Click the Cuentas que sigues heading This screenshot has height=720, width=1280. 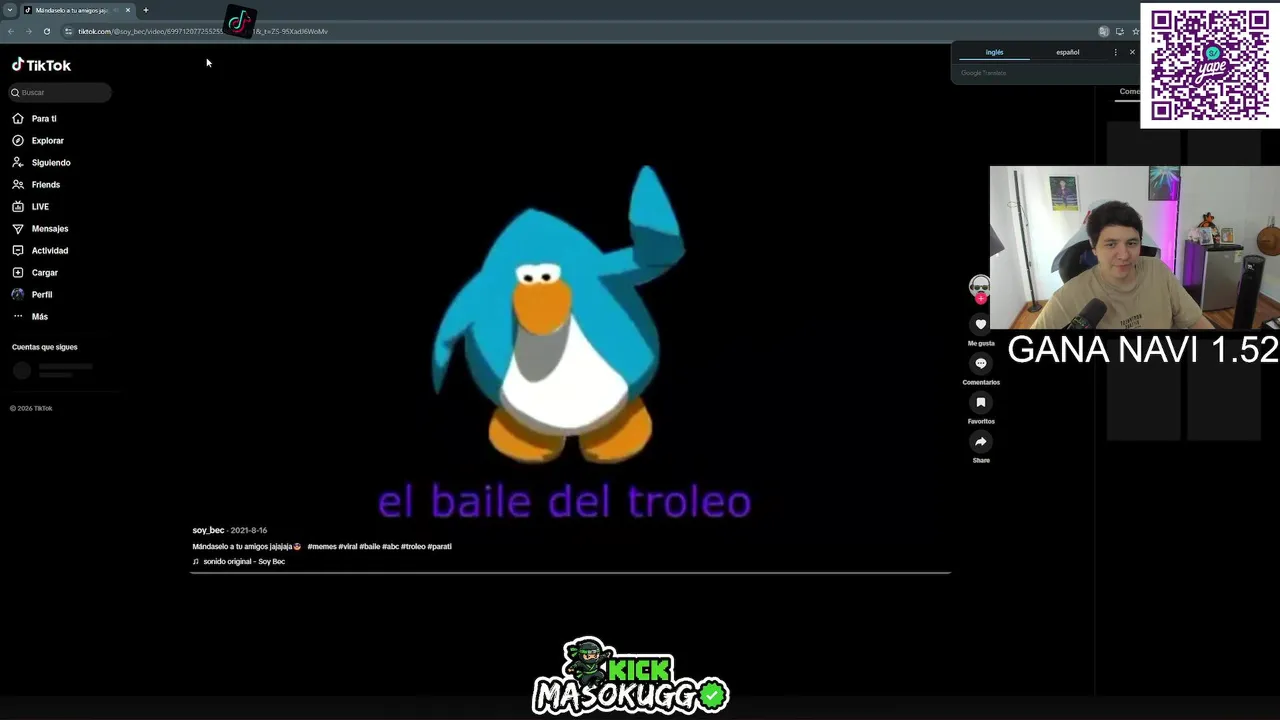tap(44, 347)
